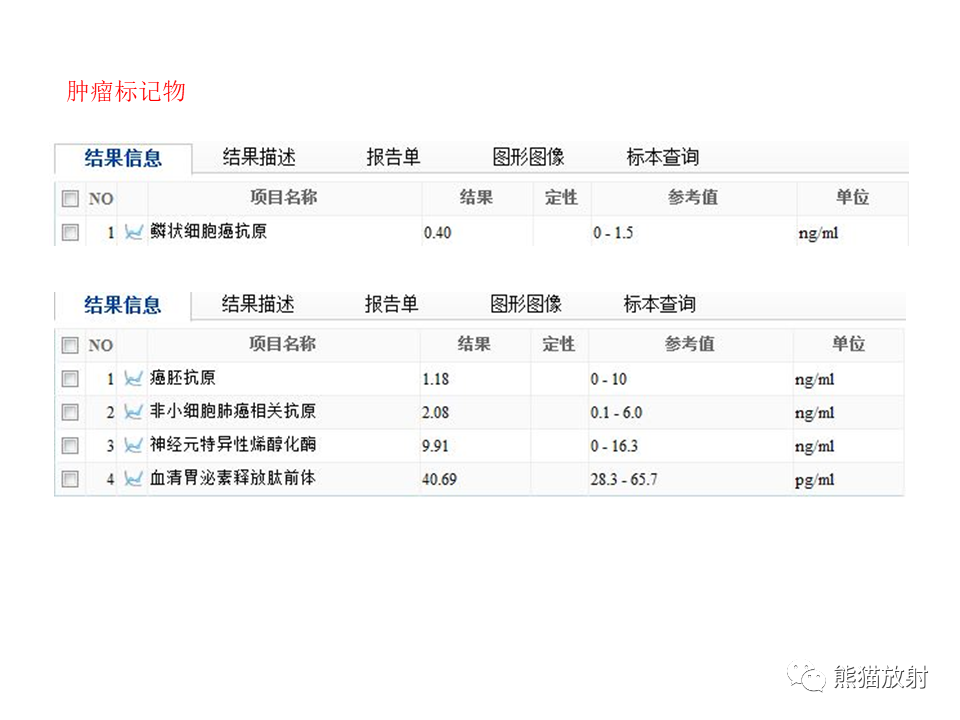Image resolution: width=960 pixels, height=720 pixels.
Task: Click result value 9.91
Action: [x=435, y=446]
